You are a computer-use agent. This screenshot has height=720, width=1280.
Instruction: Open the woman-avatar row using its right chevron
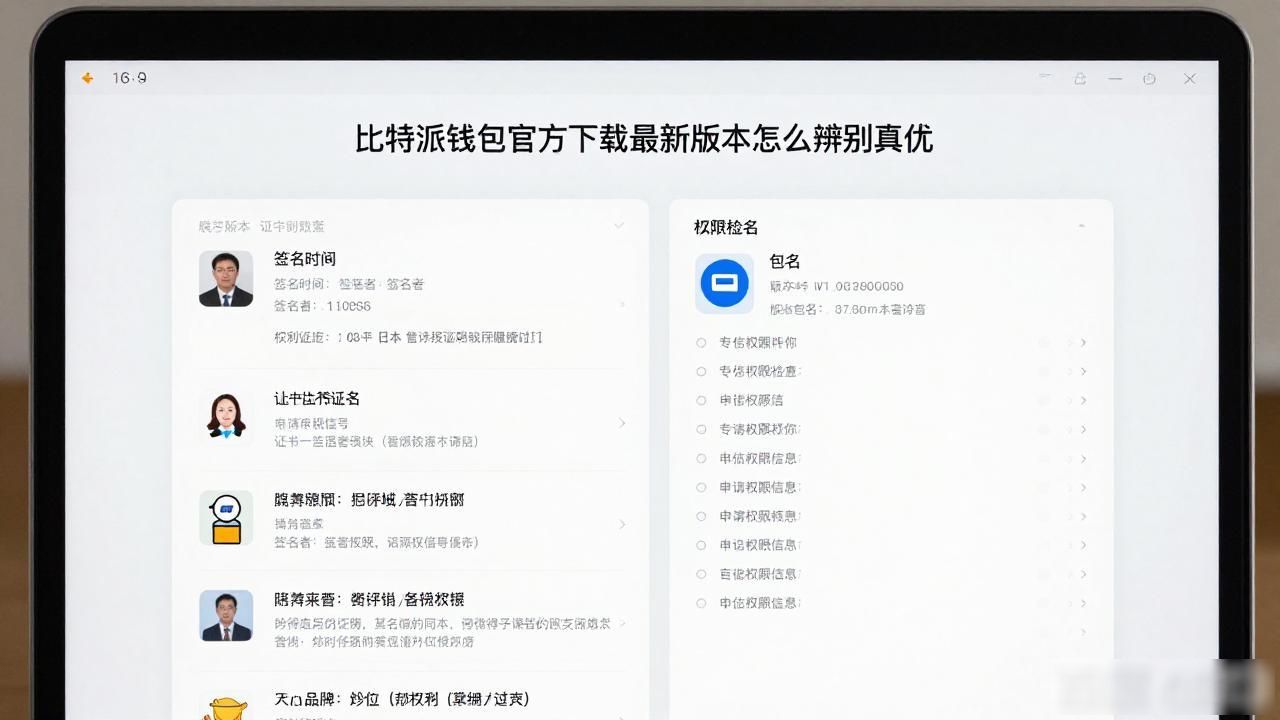[622, 423]
